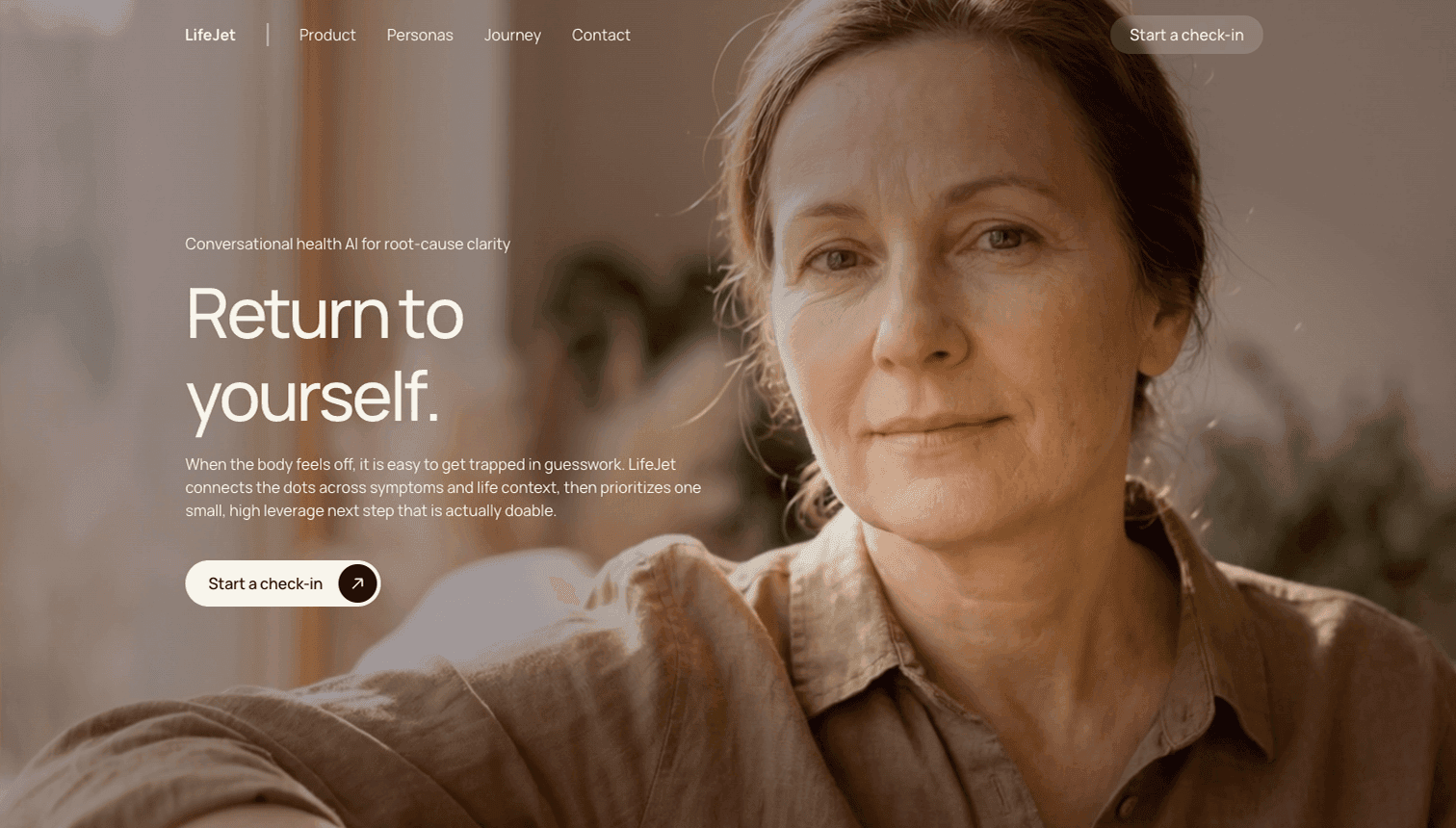Screen dimensions: 1456x828
Task: Click the paragraph starting 'When the body feels off'
Action: (443, 487)
